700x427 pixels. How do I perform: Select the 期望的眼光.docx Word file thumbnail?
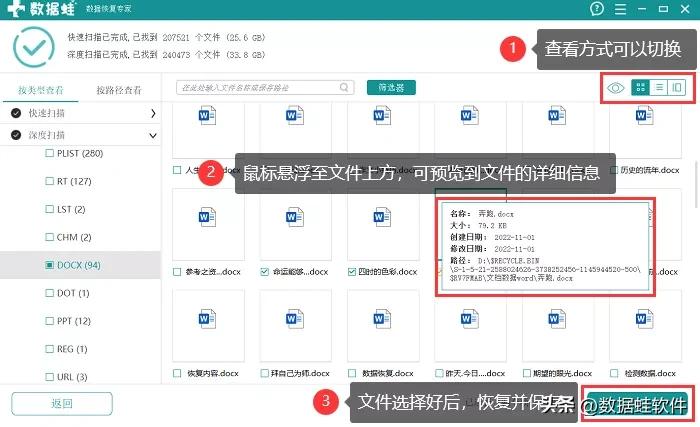point(558,326)
